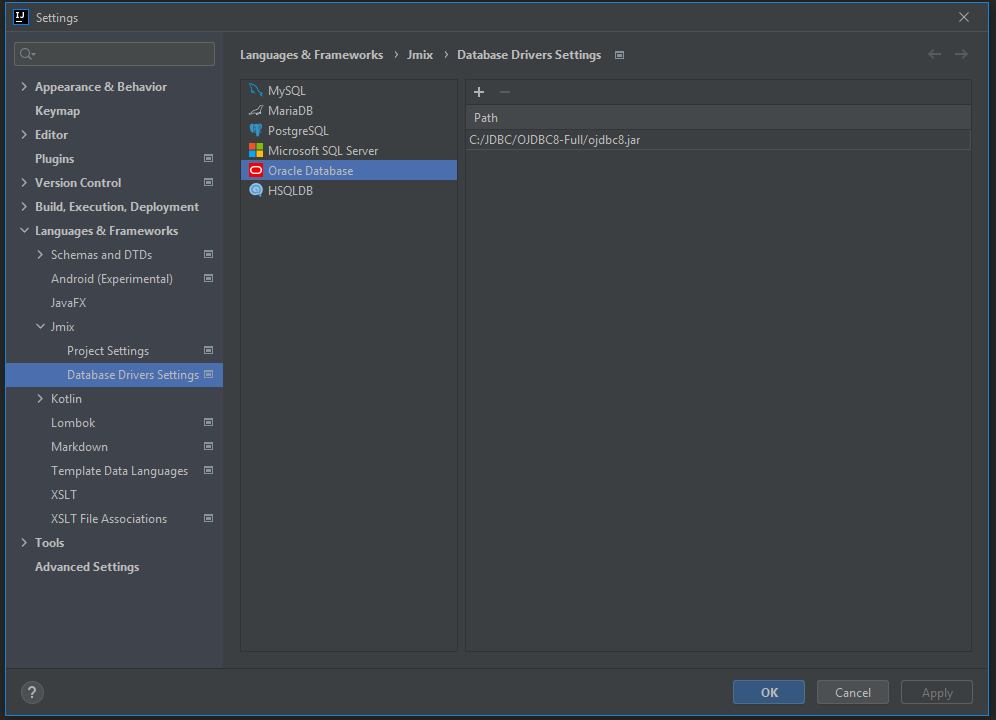Viewport: 996px width, 720px height.
Task: Click the Microsoft SQL Server logo icon
Action: pyautogui.click(x=256, y=151)
